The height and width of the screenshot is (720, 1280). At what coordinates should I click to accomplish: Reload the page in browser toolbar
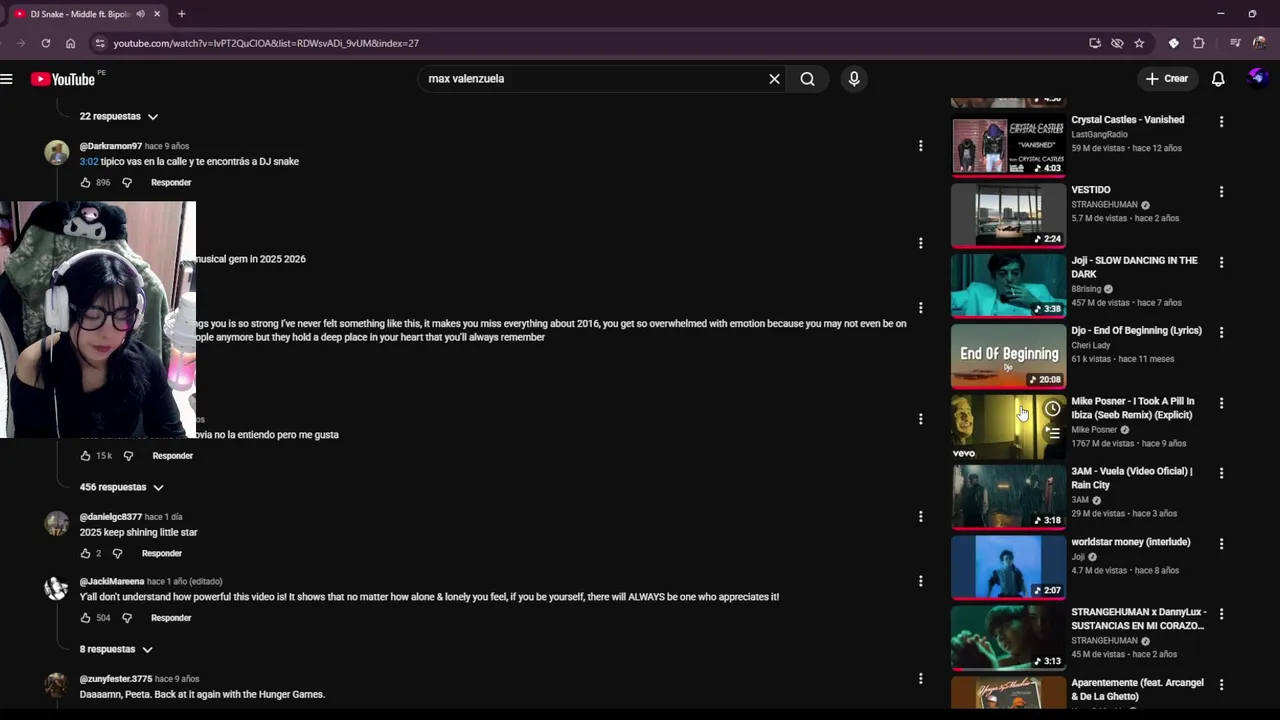coord(45,43)
